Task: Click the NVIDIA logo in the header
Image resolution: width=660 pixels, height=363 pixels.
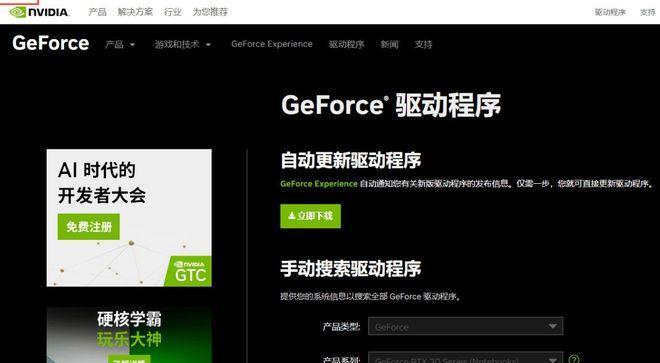Action: coord(39,12)
